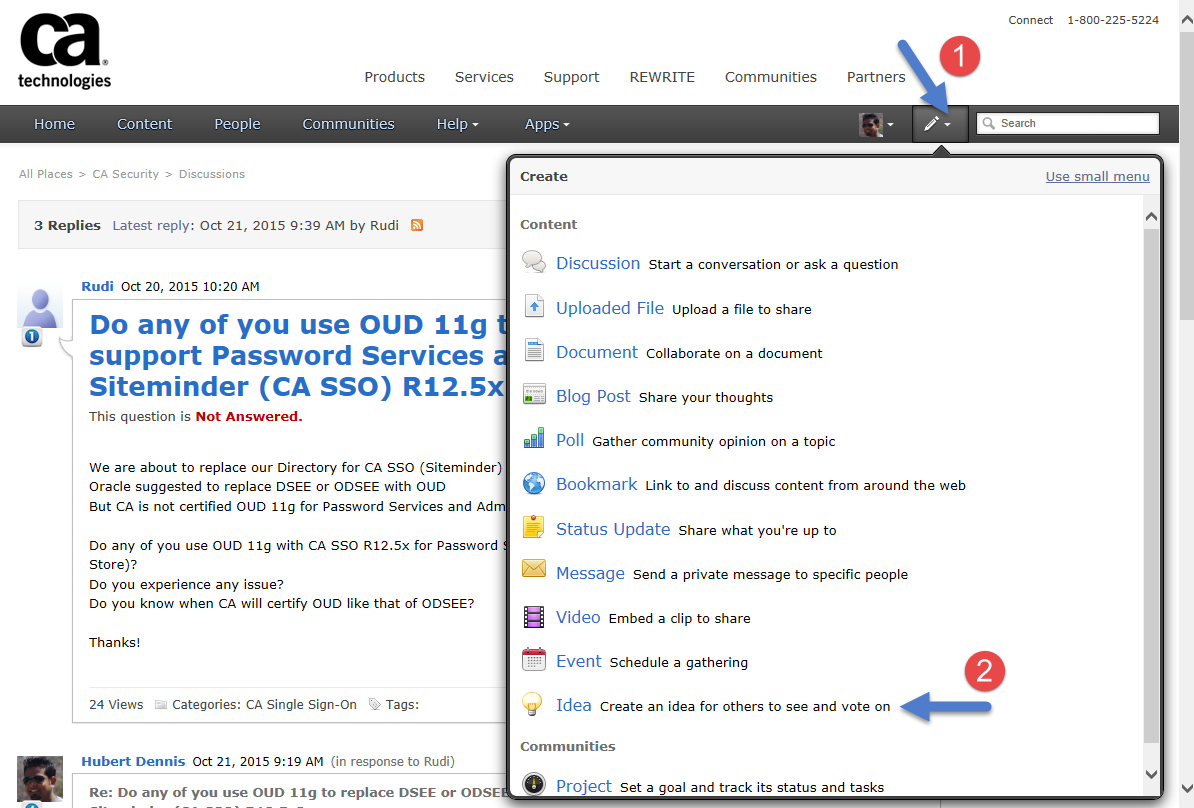This screenshot has width=1194, height=808.
Task: Click the Document page icon
Action: click(534, 351)
